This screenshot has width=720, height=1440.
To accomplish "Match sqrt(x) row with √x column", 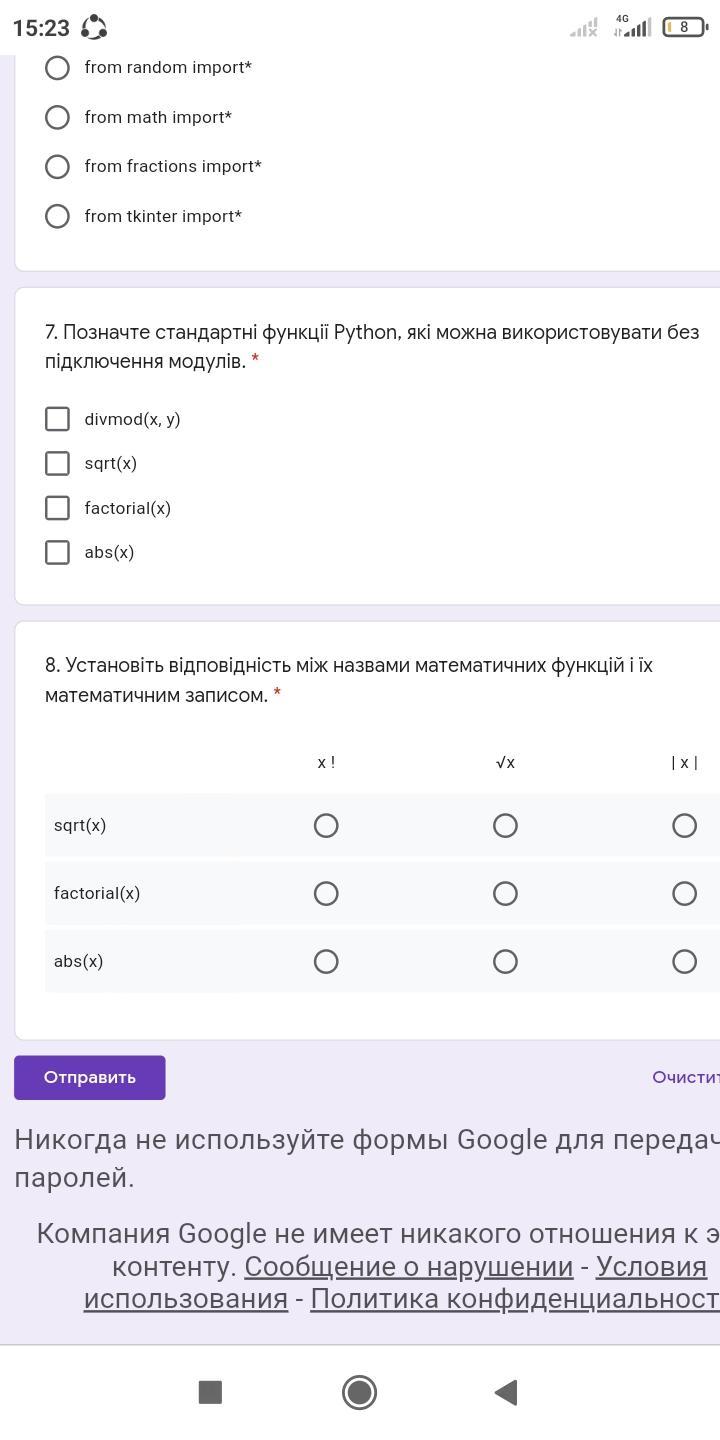I will pos(505,825).
